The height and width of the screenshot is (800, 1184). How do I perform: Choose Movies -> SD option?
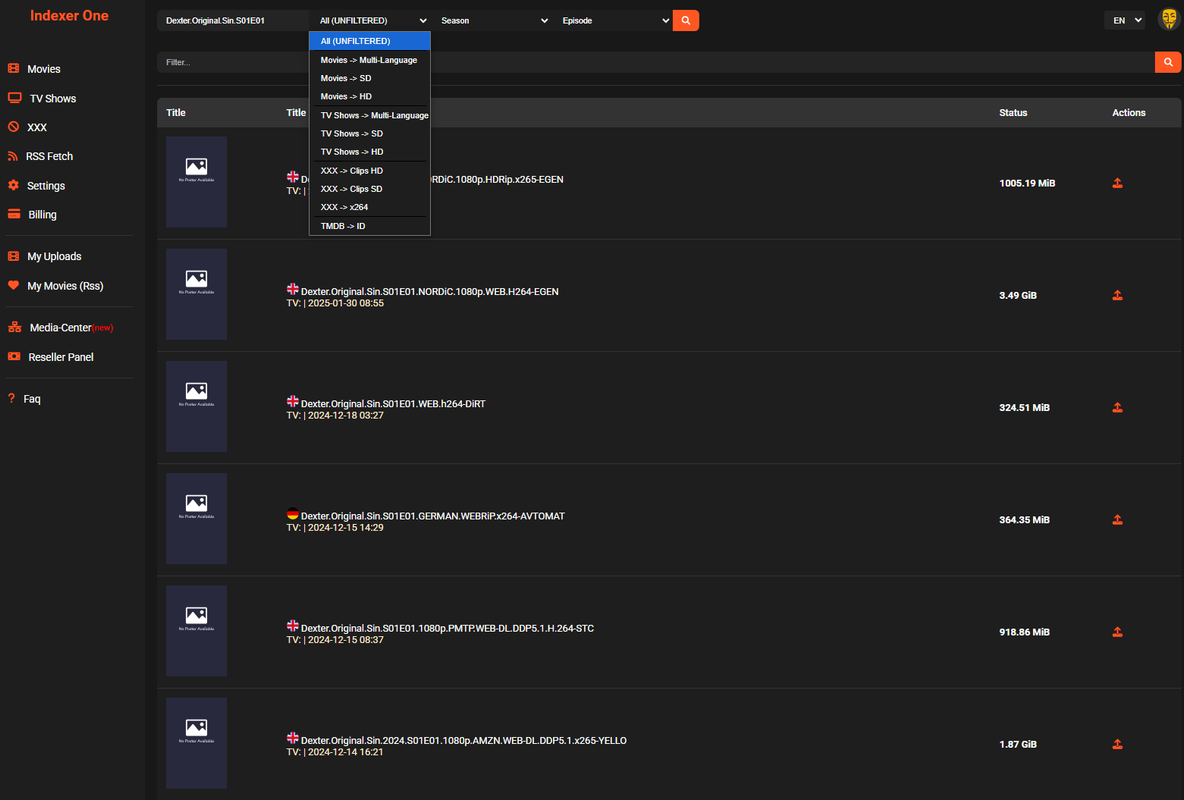370,78
